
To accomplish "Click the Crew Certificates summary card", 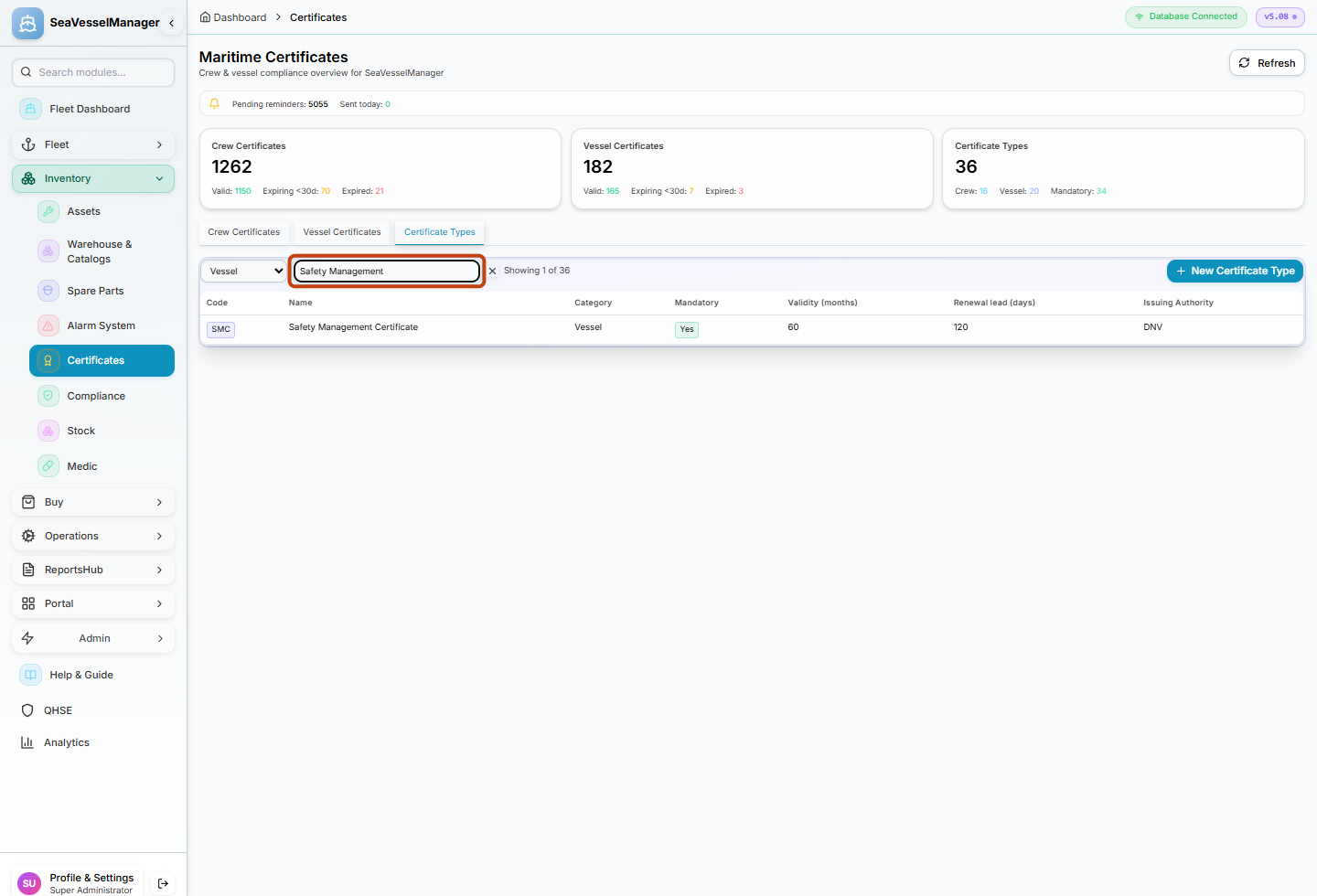I will click(380, 168).
